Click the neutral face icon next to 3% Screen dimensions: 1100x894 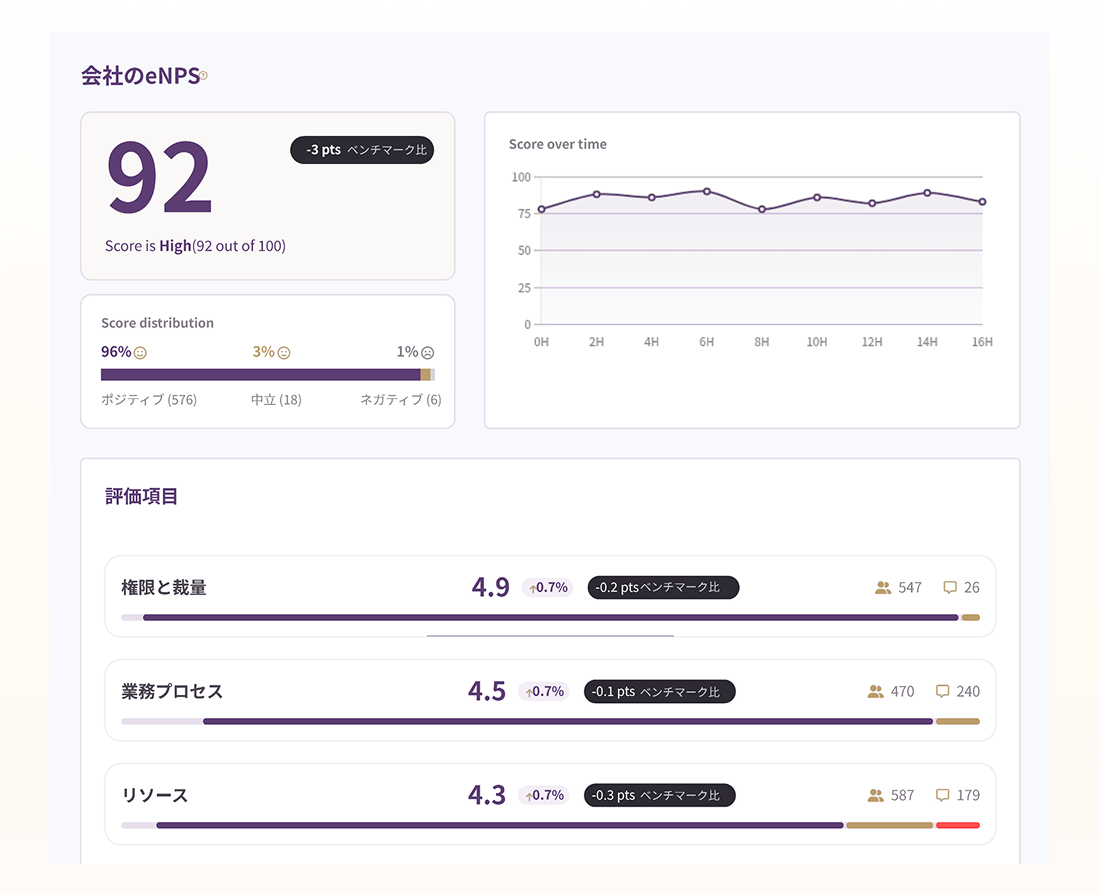[x=284, y=352]
